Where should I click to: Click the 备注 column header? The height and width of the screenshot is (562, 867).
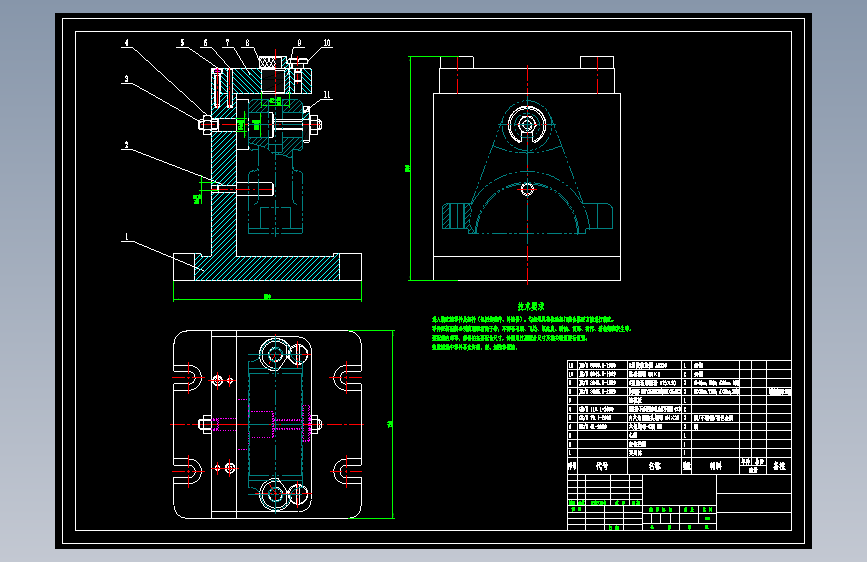point(779,466)
